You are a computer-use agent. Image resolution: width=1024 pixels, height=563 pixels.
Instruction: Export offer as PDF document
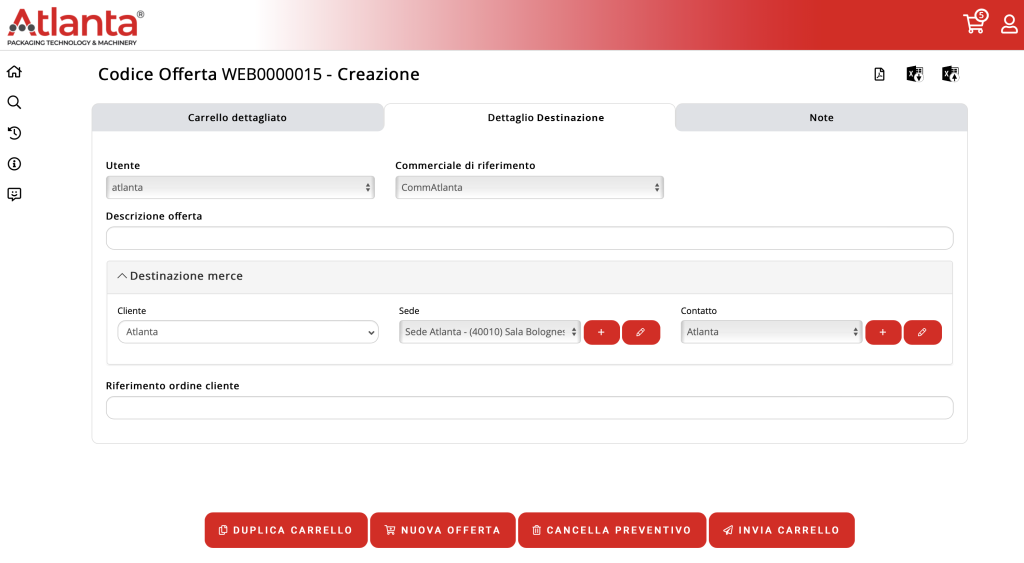coord(880,74)
